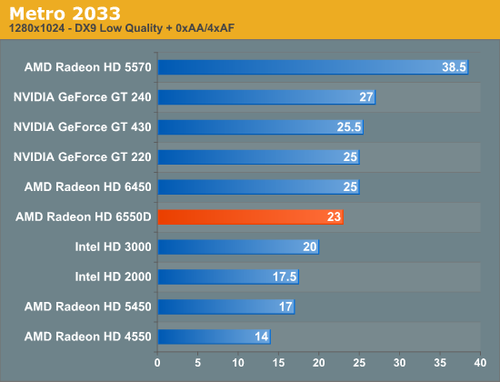Click the 27 value on GT 240 bar
Image resolution: width=500 pixels, height=382 pixels.
click(366, 97)
